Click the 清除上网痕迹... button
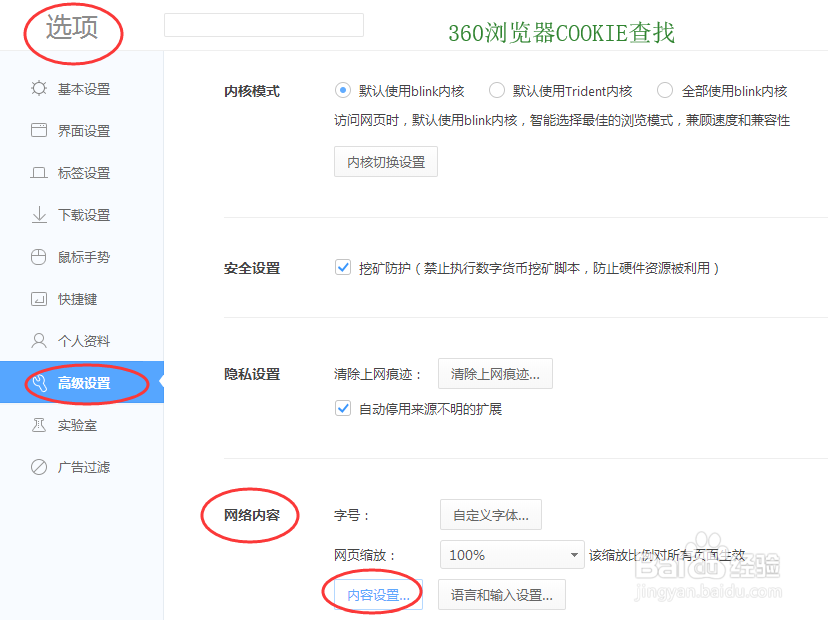This screenshot has height=620, width=828. click(495, 374)
